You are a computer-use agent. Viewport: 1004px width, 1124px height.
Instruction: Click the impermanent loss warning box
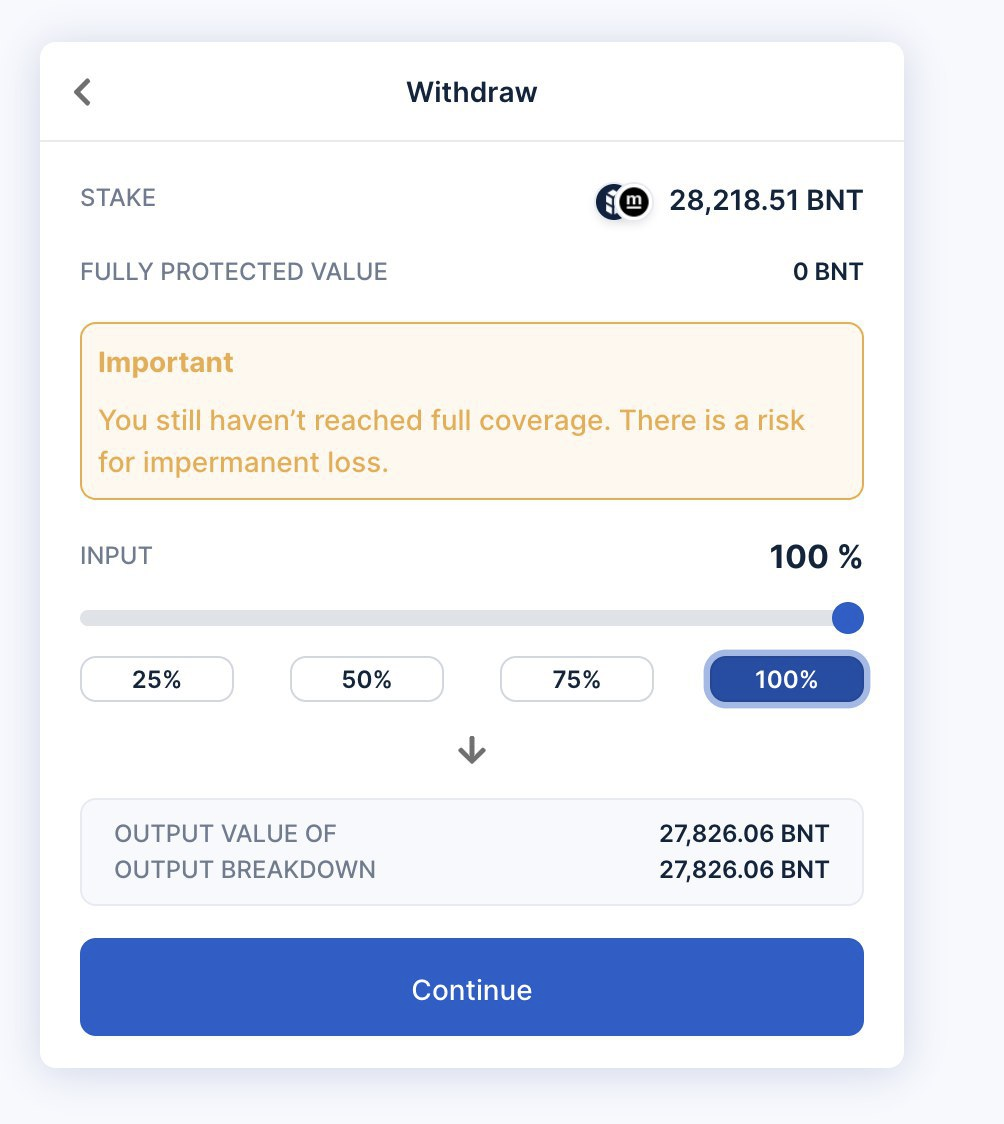tap(471, 410)
